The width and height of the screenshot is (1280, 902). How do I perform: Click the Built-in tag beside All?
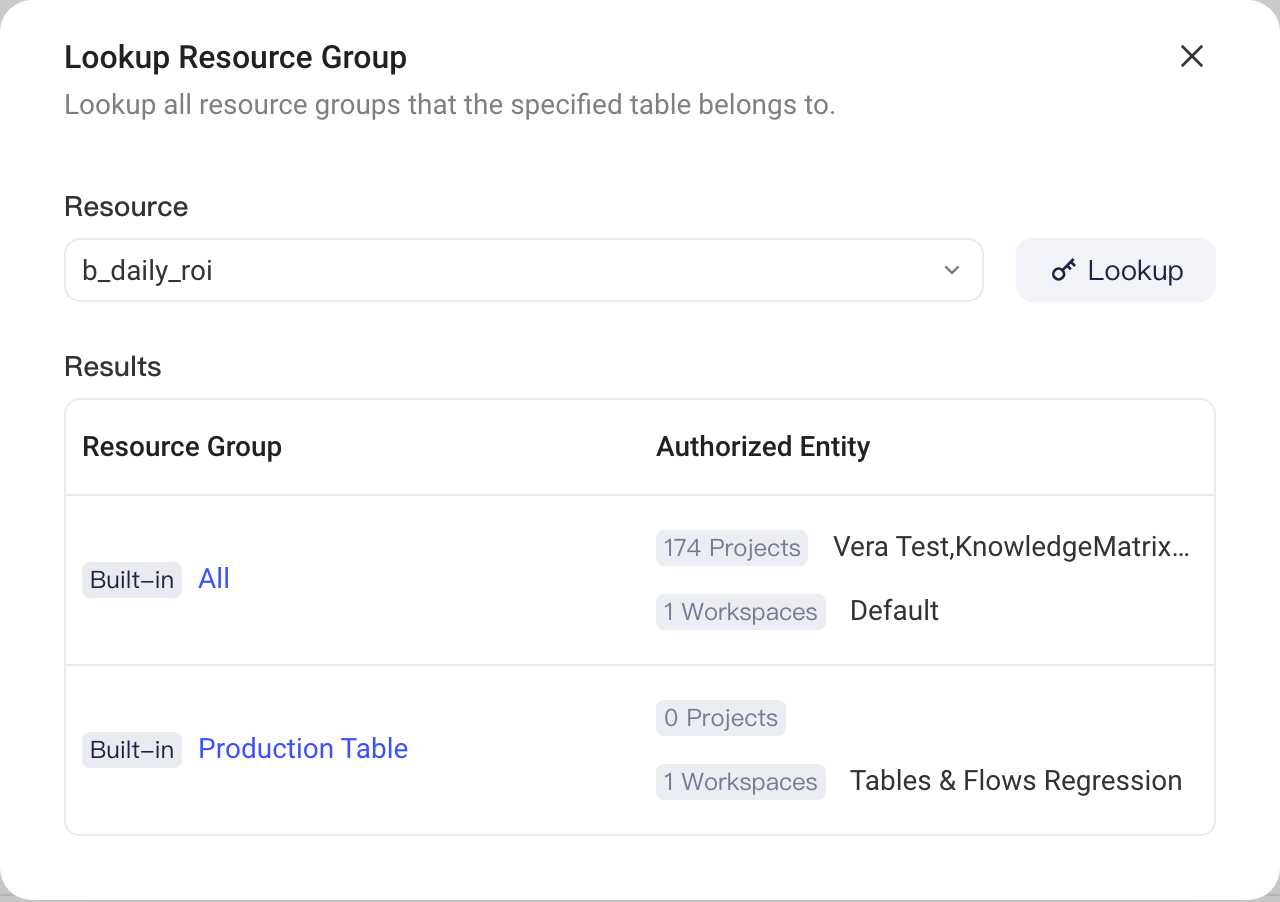pos(132,580)
